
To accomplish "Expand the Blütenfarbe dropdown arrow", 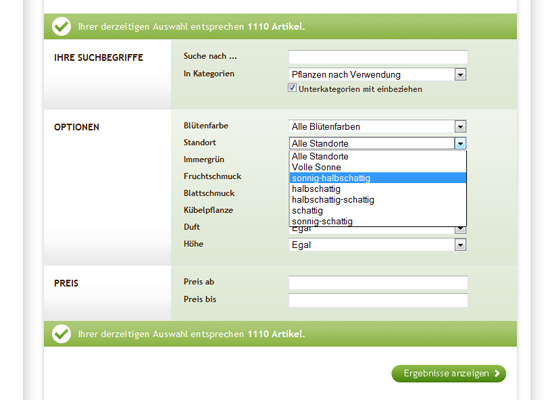I will click(x=461, y=127).
